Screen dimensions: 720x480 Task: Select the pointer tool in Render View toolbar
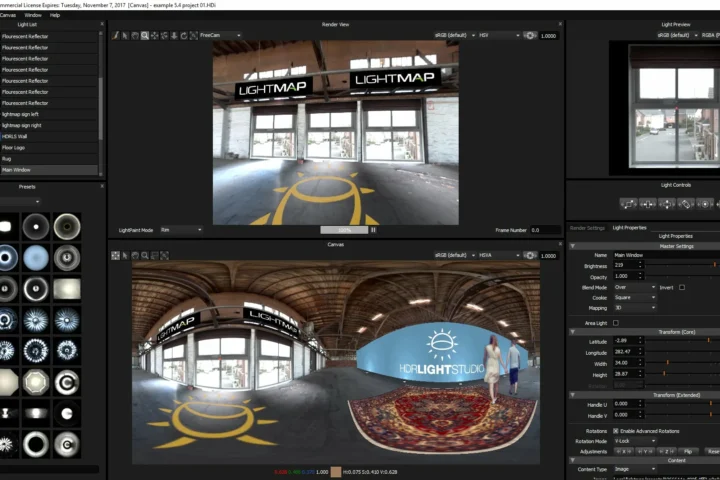click(125, 35)
